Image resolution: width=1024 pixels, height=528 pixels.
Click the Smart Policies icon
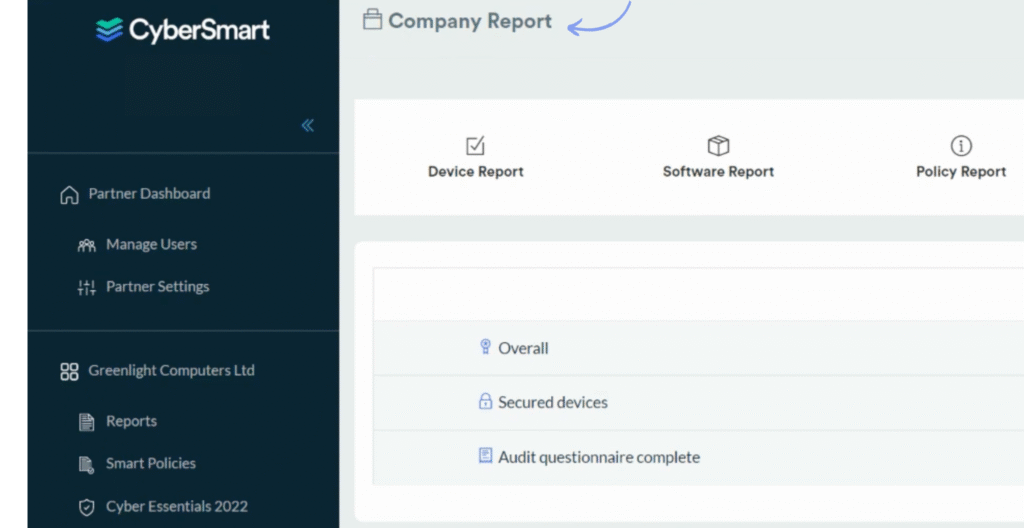coord(86,465)
